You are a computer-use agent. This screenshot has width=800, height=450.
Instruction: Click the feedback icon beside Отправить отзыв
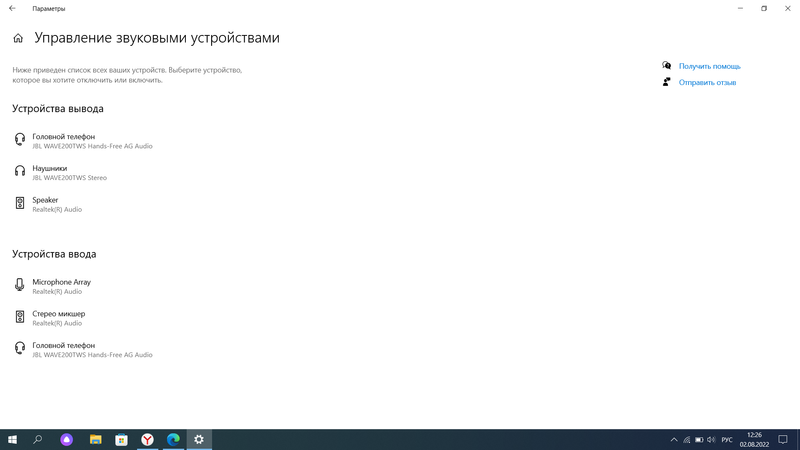point(666,82)
